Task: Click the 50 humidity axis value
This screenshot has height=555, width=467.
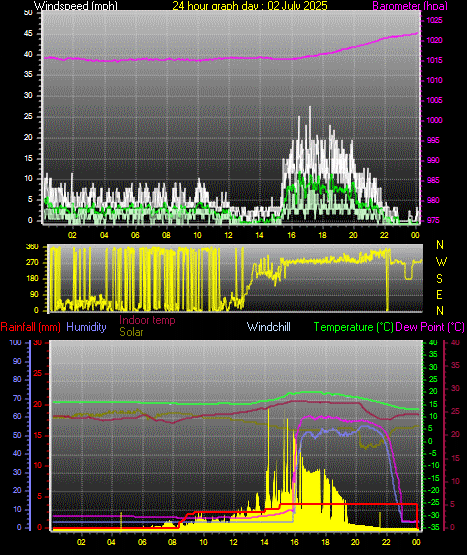Action: point(17,435)
